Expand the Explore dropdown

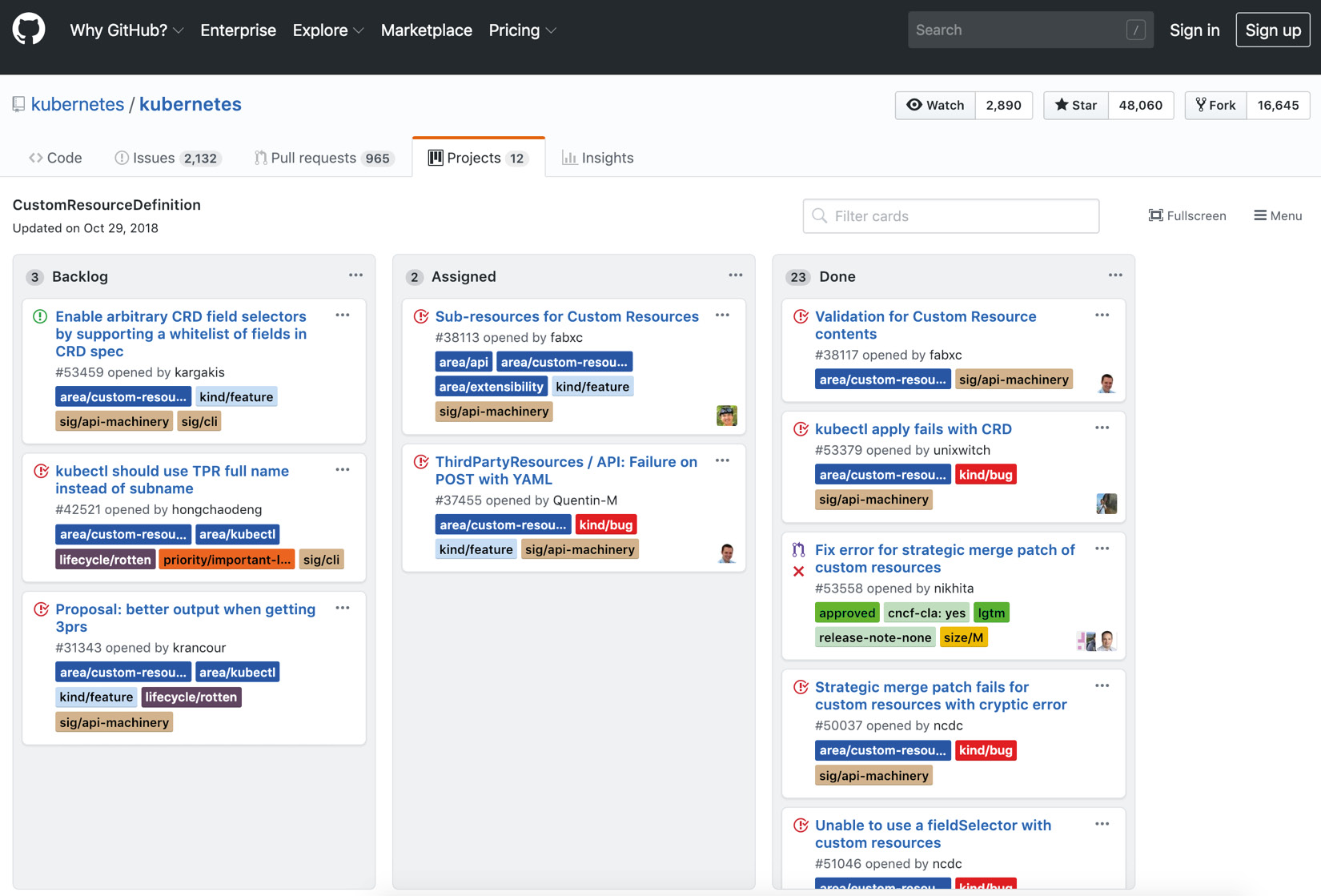(328, 30)
